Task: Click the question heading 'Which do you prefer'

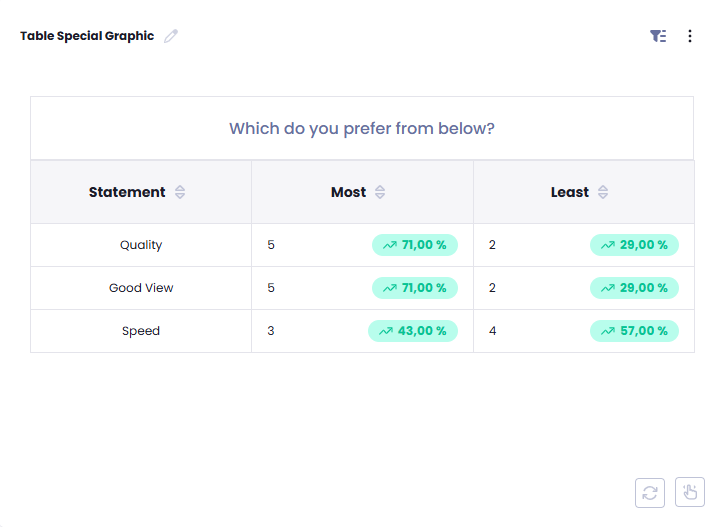Action: pyautogui.click(x=362, y=129)
